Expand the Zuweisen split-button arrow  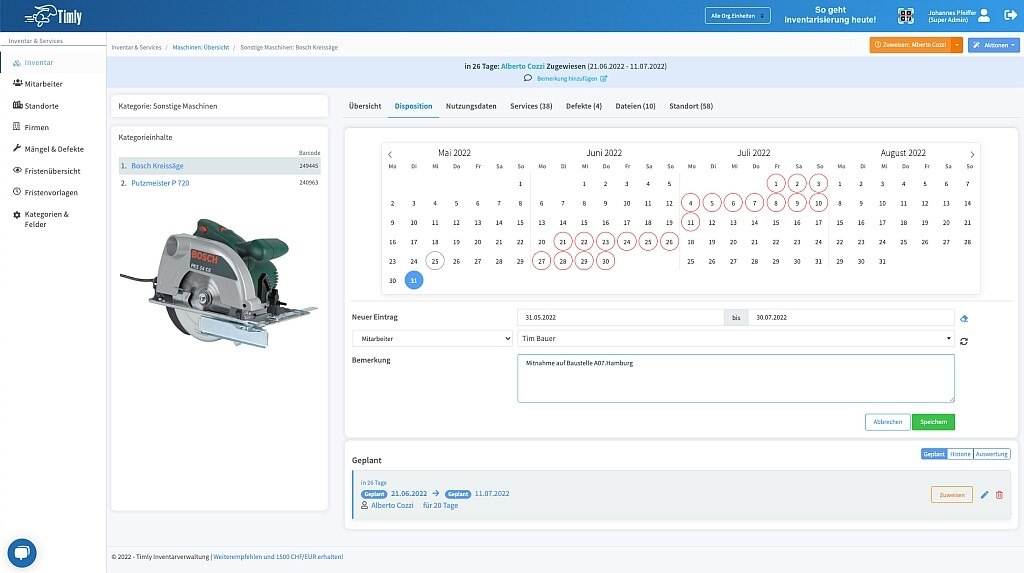(x=957, y=44)
